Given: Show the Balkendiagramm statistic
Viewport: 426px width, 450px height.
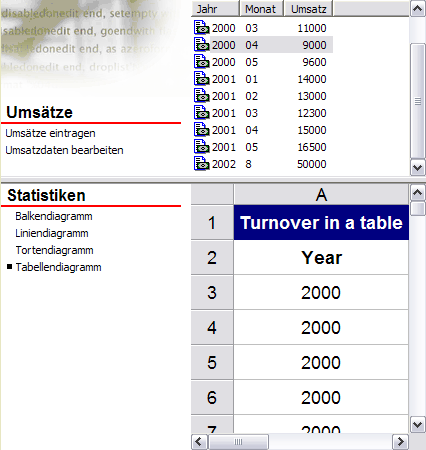Looking at the screenshot, I should click(x=54, y=216).
